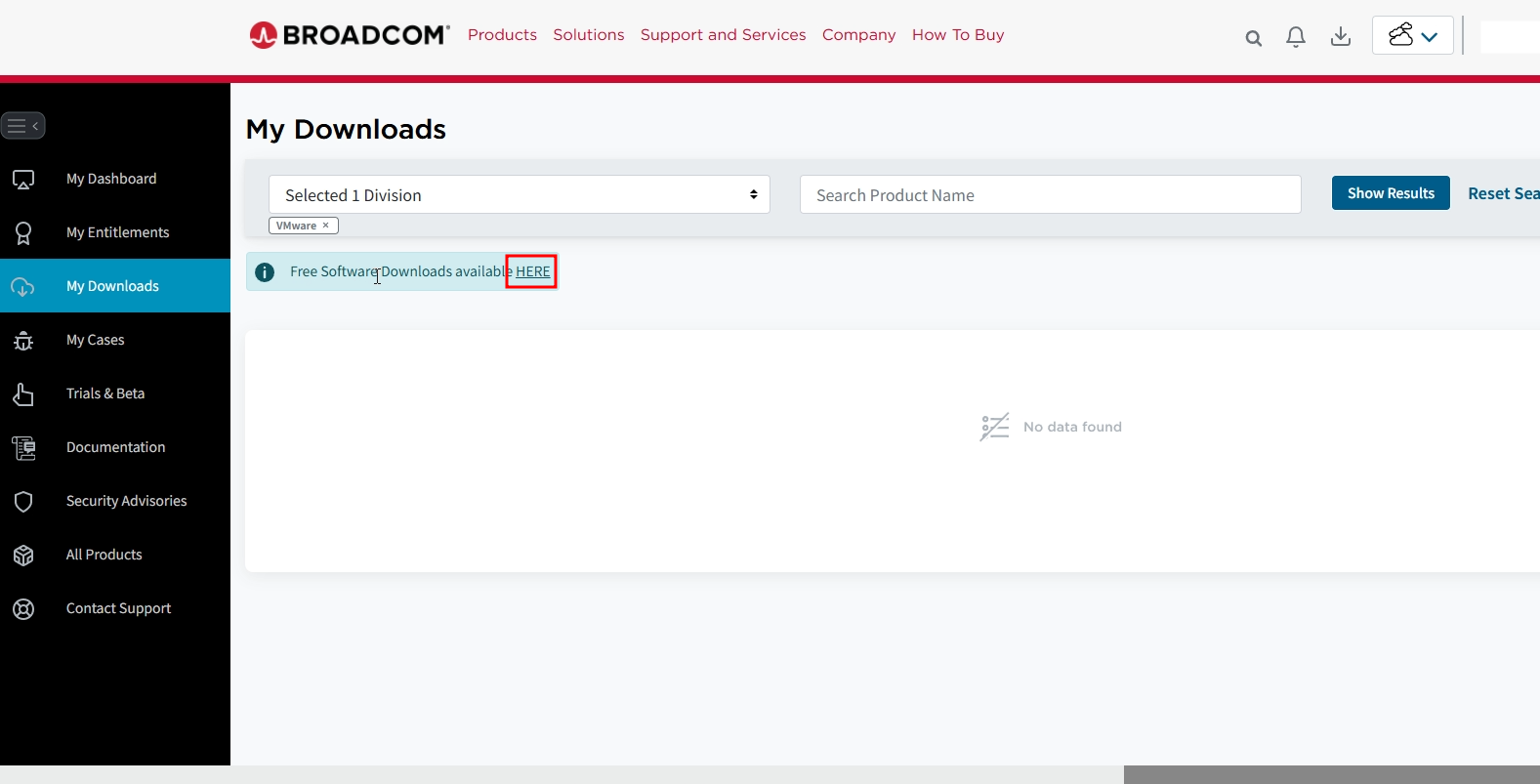Remove the VMware division tag
The width and height of the screenshot is (1540, 784).
pyautogui.click(x=326, y=226)
